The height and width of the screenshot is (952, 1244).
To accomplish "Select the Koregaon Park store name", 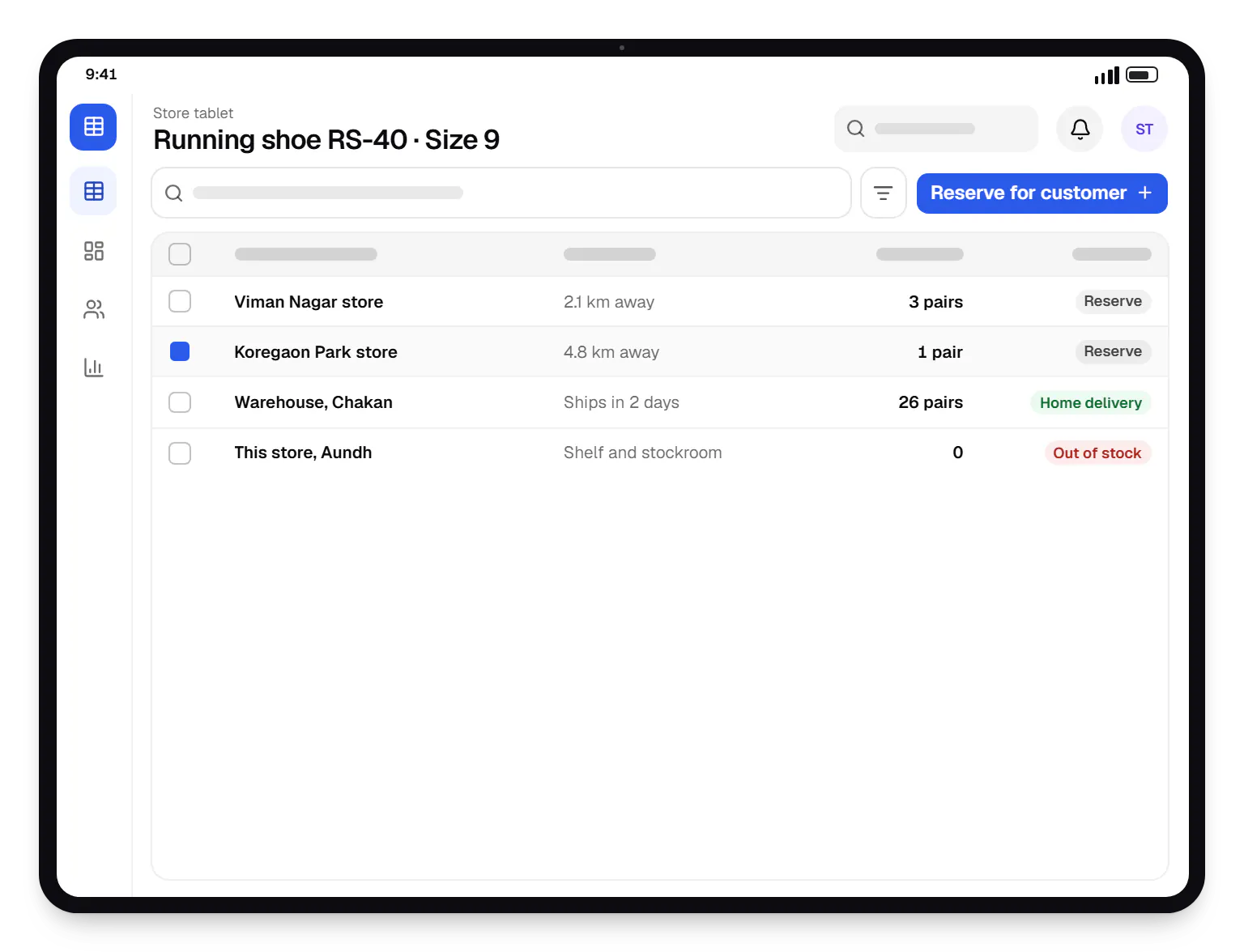I will [x=316, y=352].
